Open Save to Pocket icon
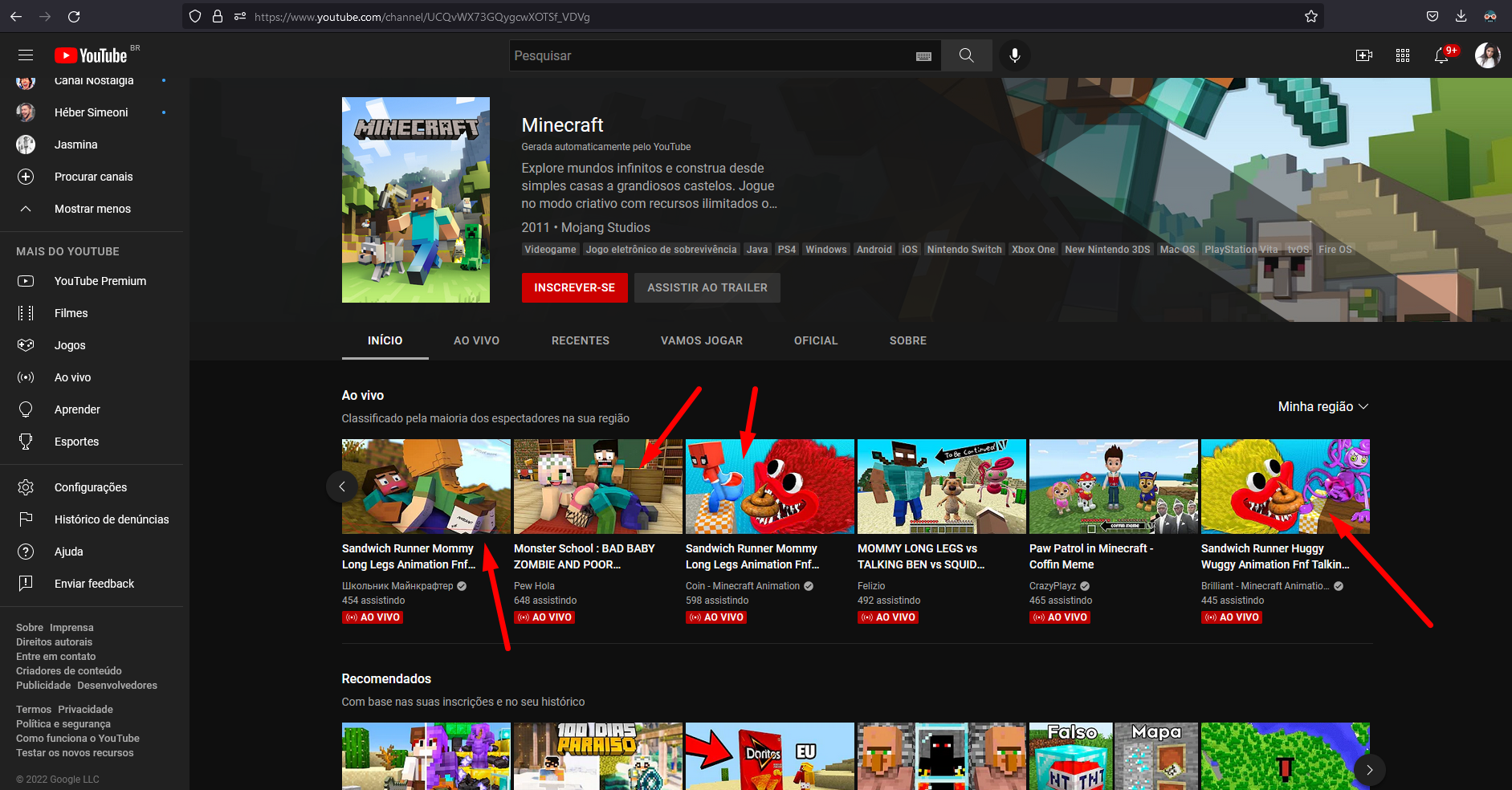 point(1433,16)
